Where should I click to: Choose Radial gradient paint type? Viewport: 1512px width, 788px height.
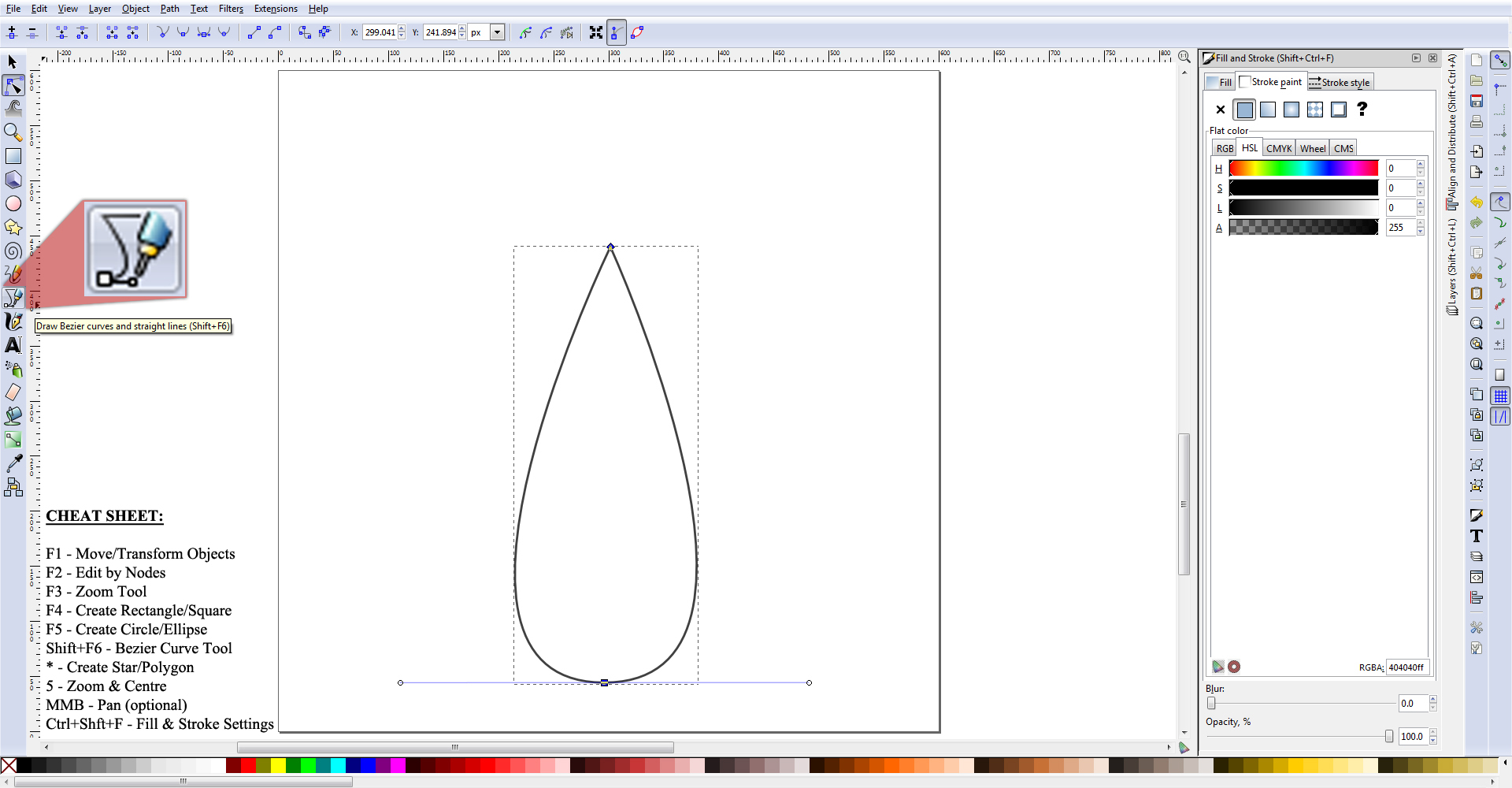point(1291,110)
